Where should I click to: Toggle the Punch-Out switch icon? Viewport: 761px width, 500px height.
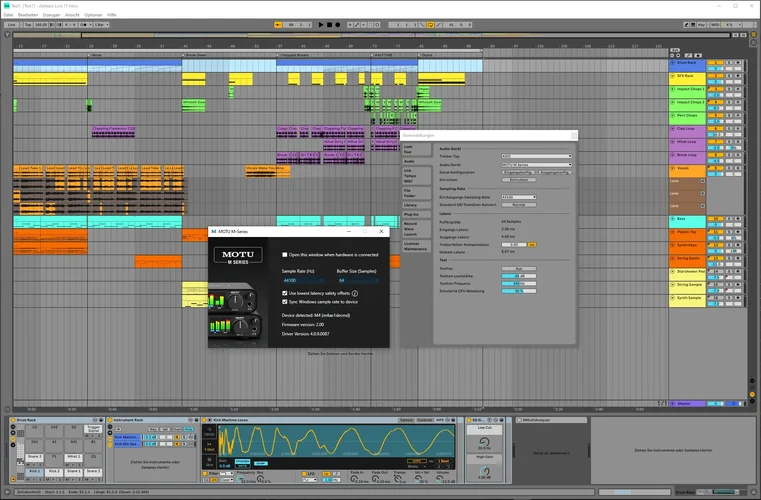tap(438, 25)
